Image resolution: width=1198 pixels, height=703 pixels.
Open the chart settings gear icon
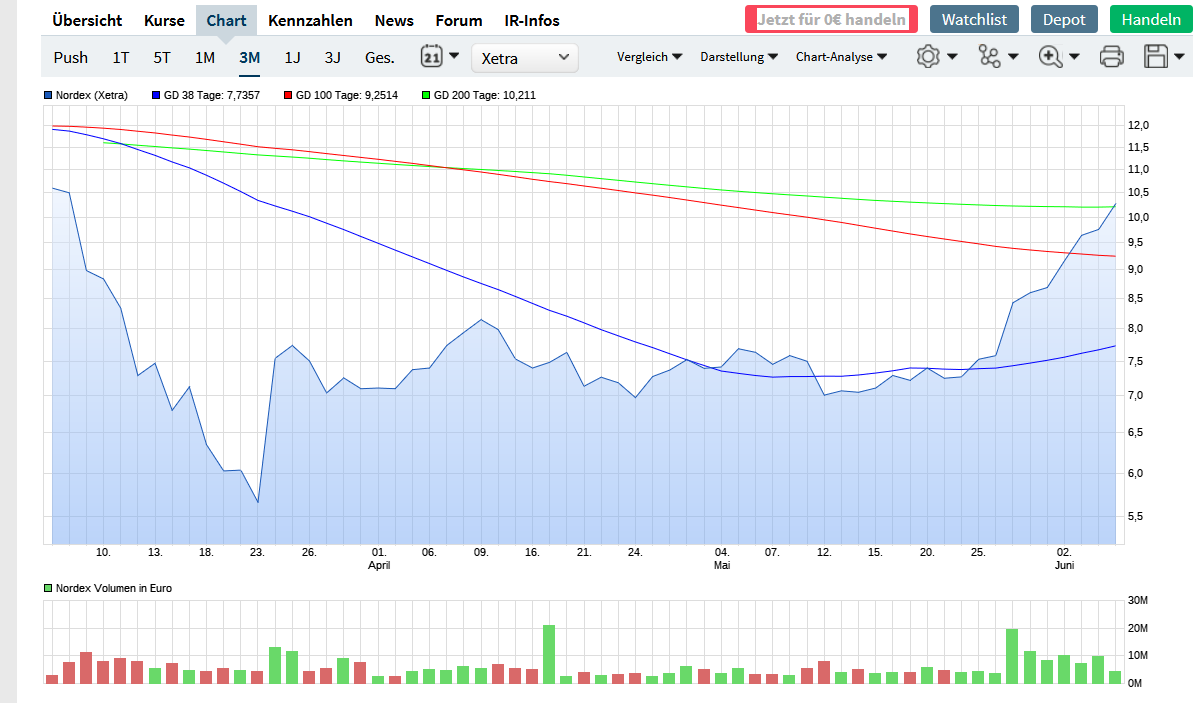928,57
